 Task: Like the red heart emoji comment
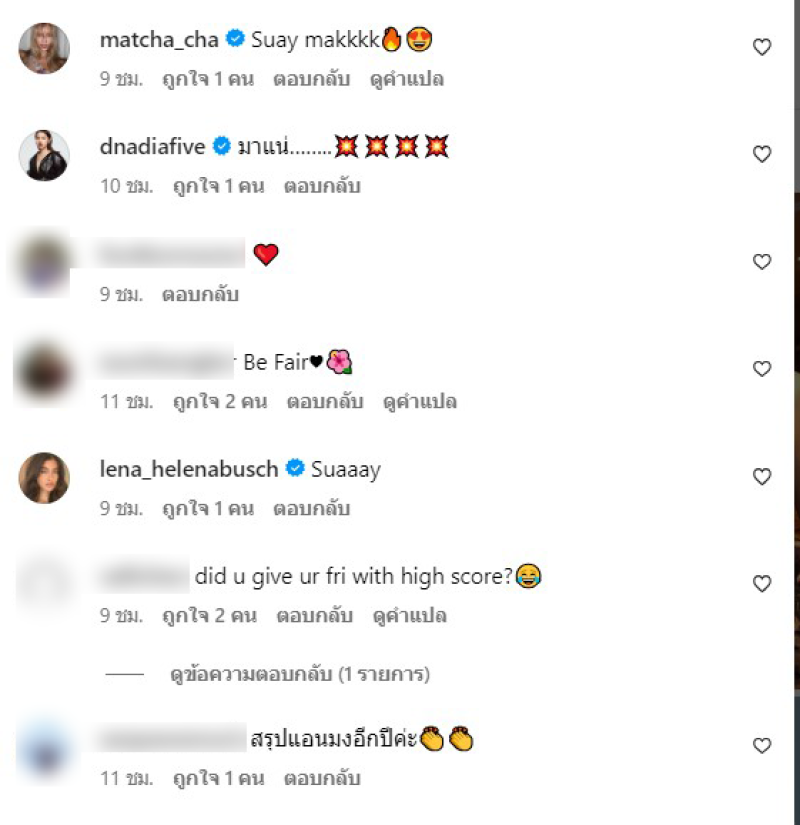click(762, 261)
